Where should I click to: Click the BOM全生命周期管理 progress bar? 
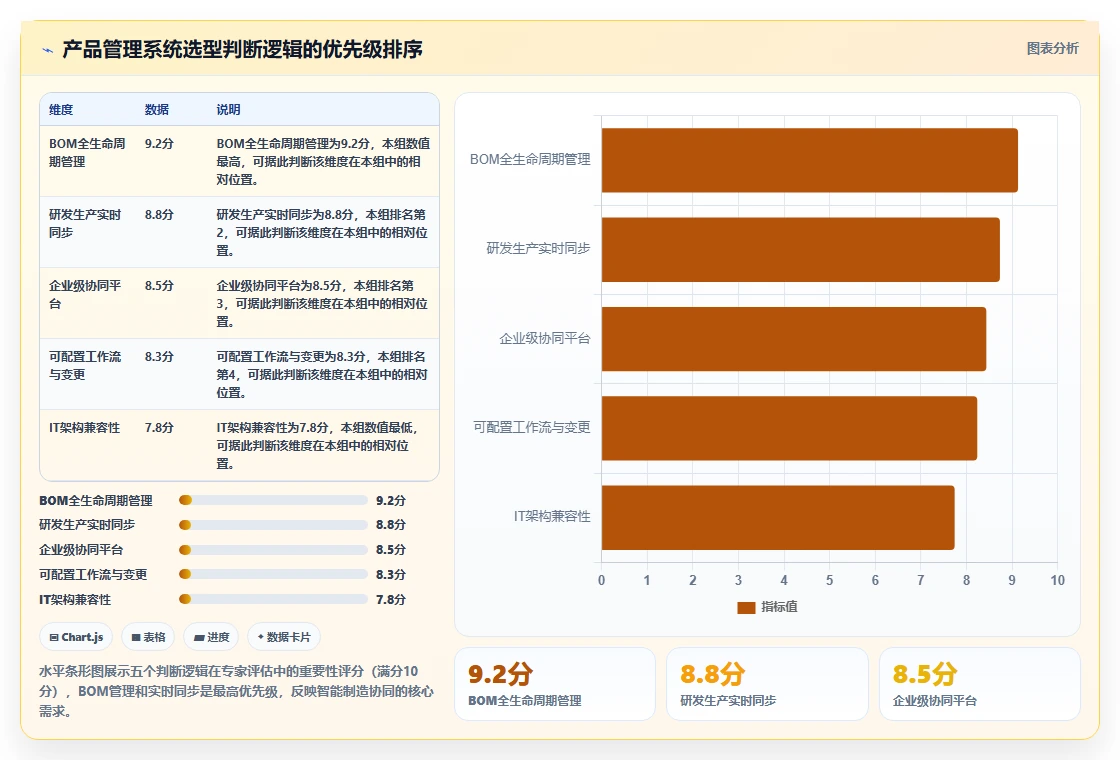273,500
